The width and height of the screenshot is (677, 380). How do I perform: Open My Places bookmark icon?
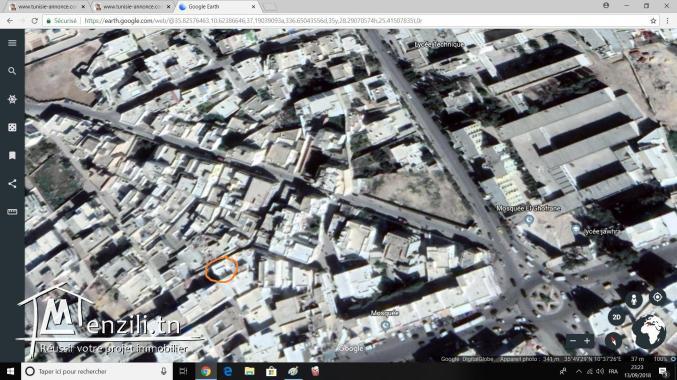click(12, 155)
